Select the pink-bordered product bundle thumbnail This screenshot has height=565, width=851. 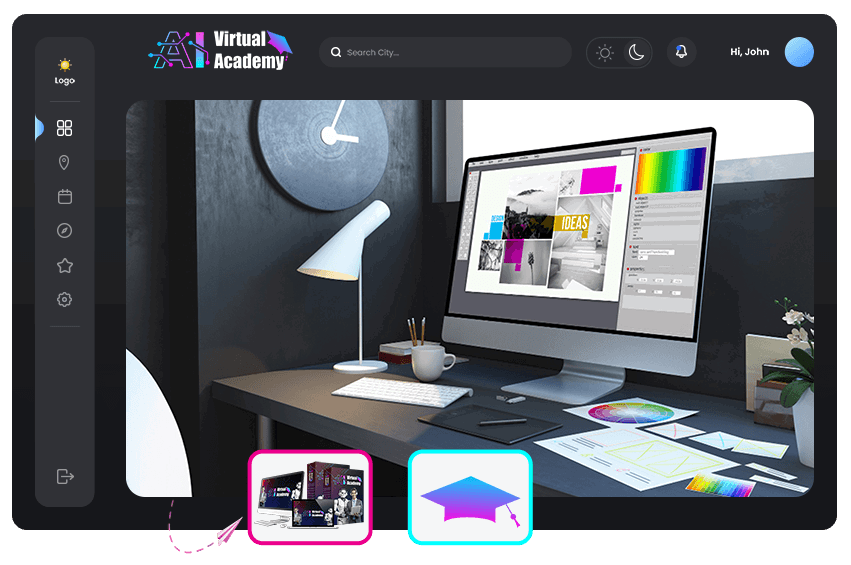tap(310, 497)
